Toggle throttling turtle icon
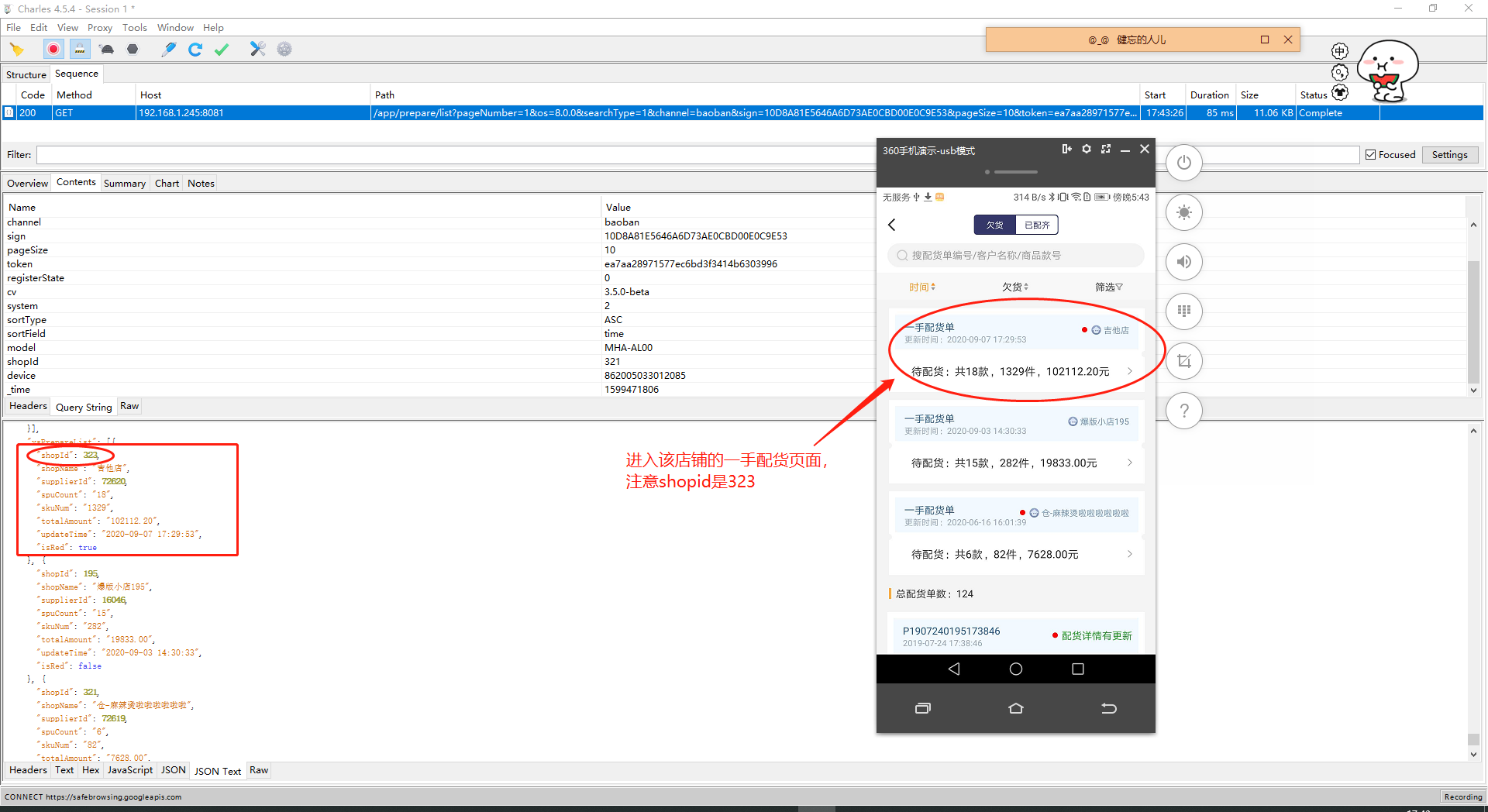Screen dimensions: 1488x812 click(107, 50)
